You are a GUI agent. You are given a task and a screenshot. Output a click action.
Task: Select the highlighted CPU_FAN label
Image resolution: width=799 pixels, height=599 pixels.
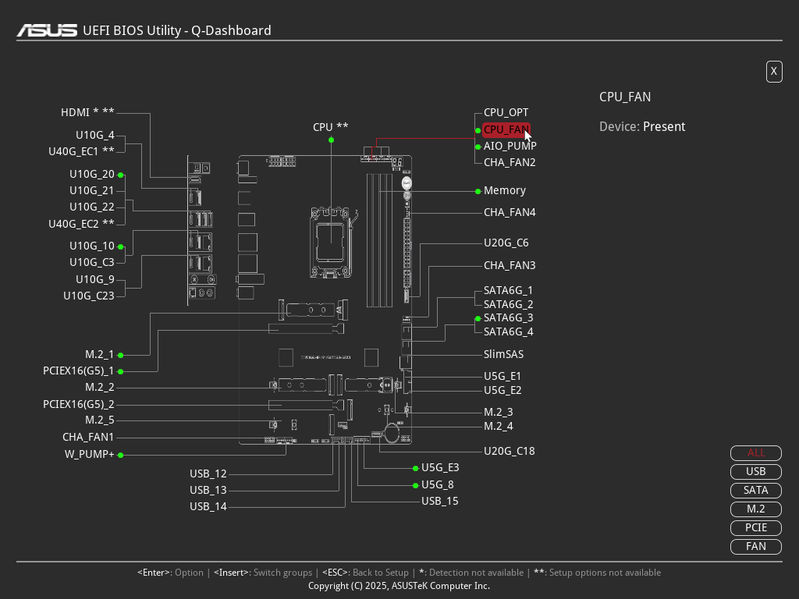(x=506, y=130)
